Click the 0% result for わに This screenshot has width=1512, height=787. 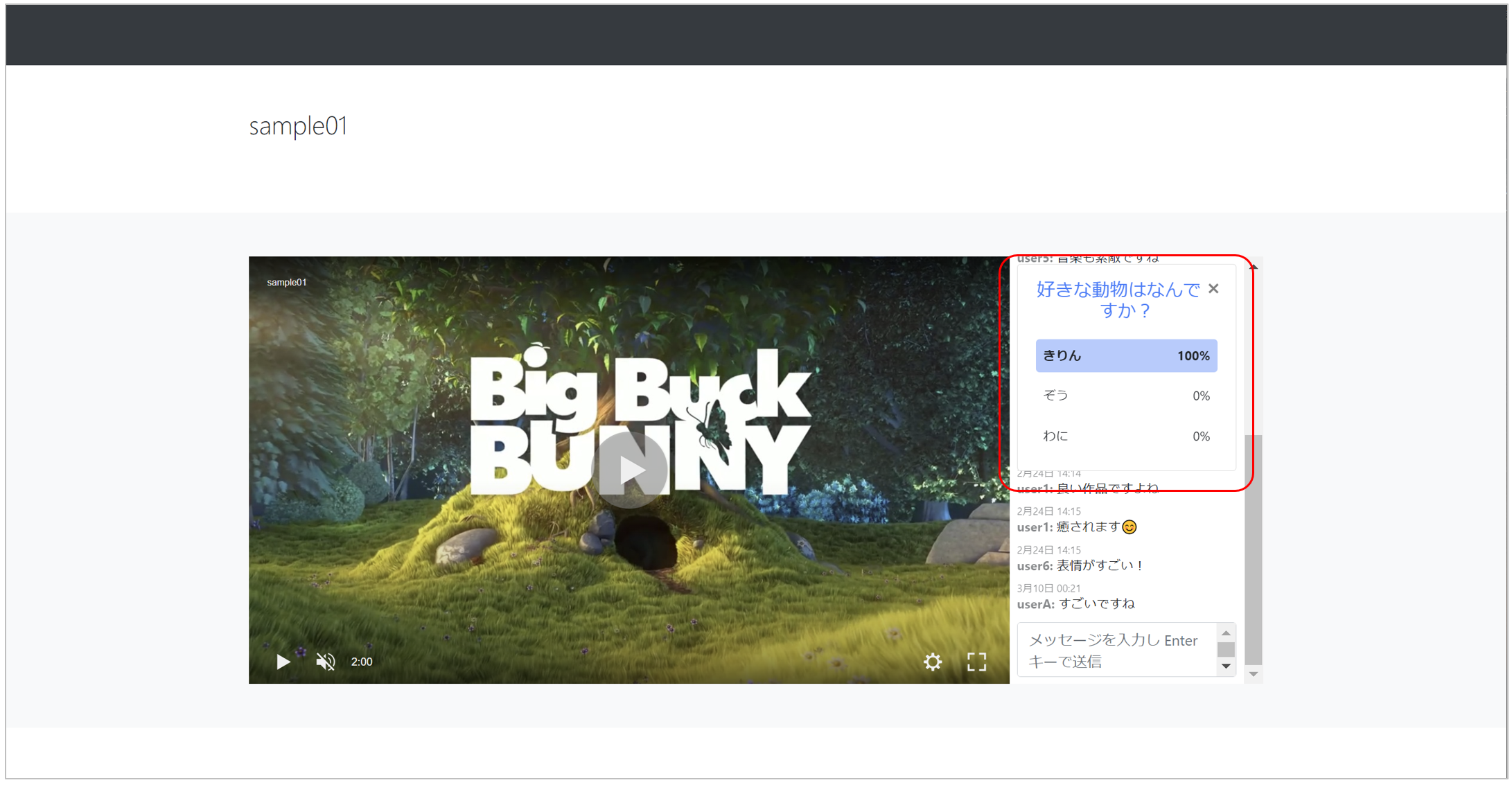click(x=1201, y=436)
